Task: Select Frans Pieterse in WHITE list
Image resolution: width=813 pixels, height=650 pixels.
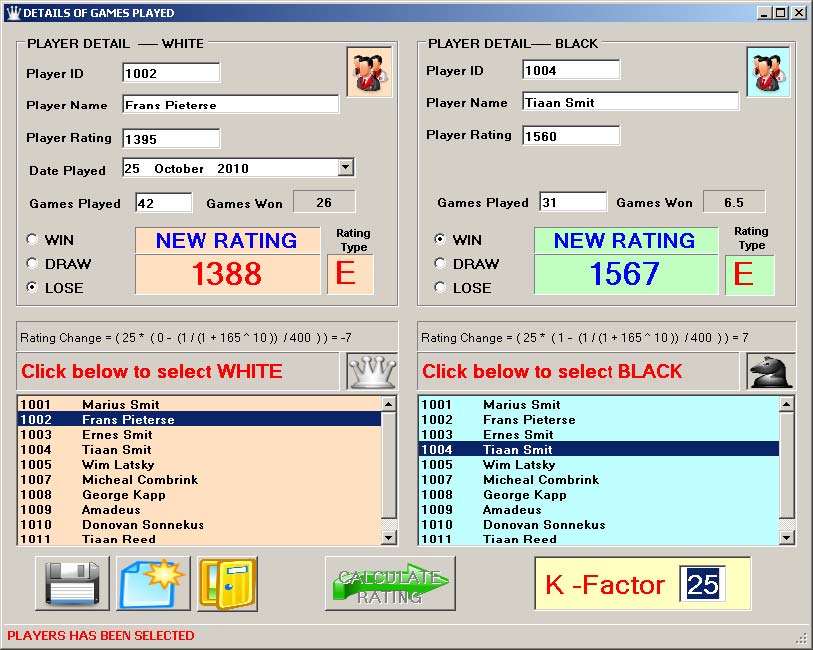Action: (200, 419)
